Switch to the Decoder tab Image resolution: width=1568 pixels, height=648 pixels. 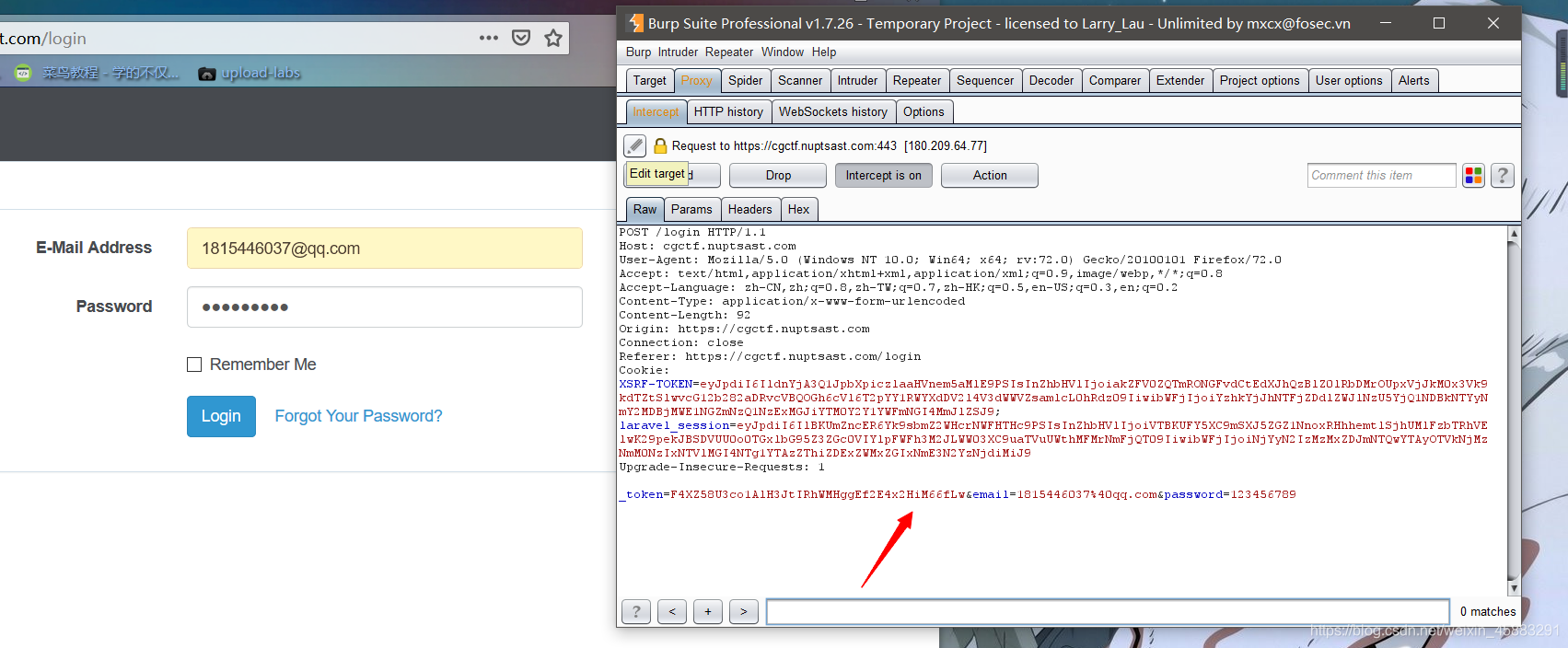[1051, 81]
